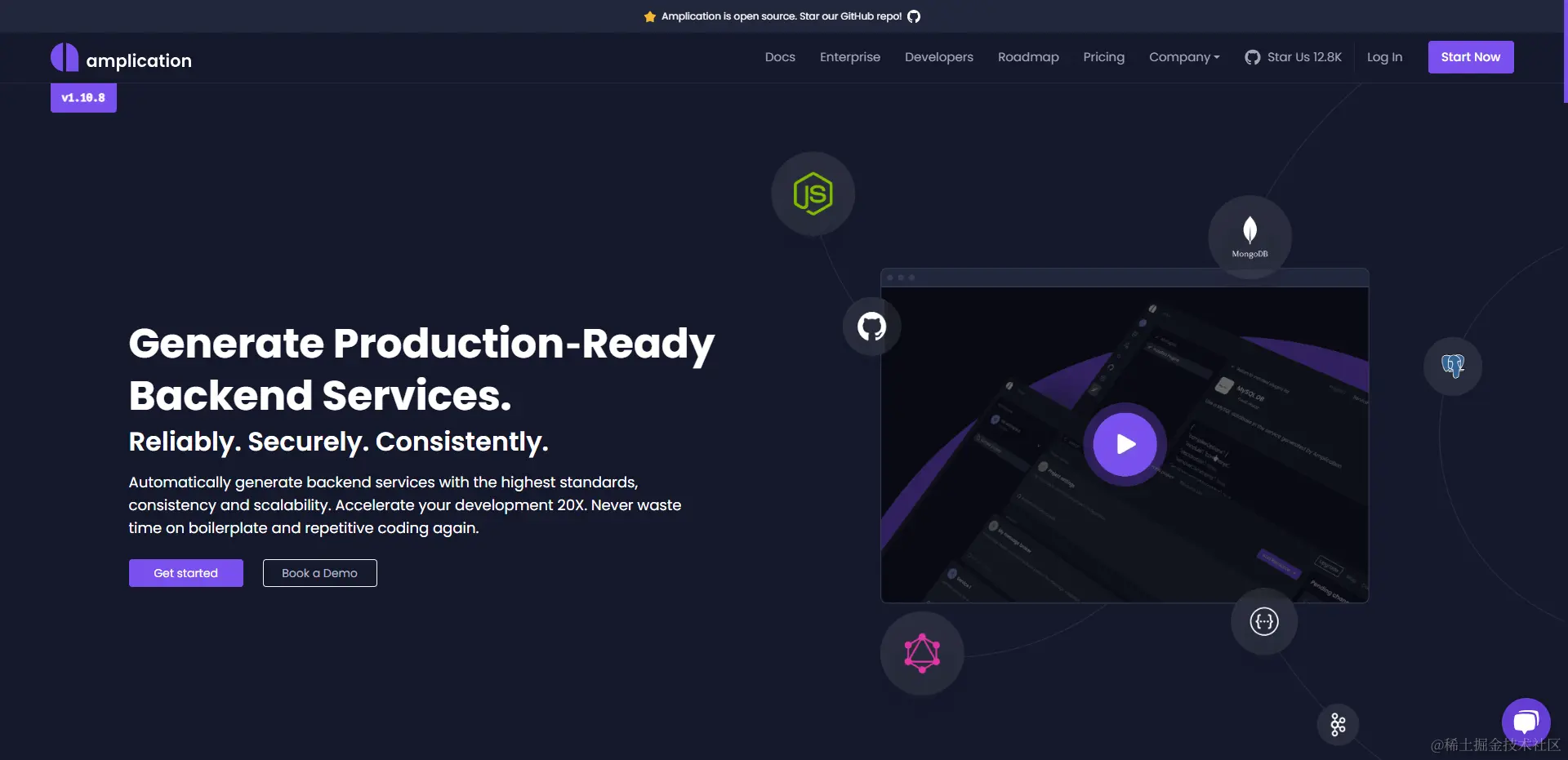This screenshot has width=1568, height=760.
Task: Open the Developers nav item
Action: (939, 57)
